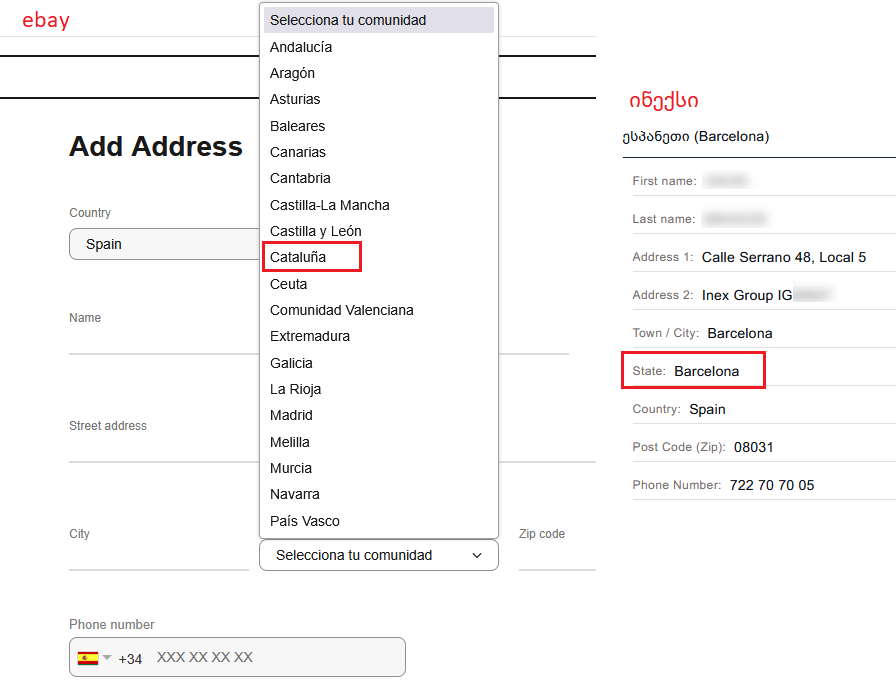
Task: Click the Spain flag icon in phone field
Action: pyautogui.click(x=87, y=658)
